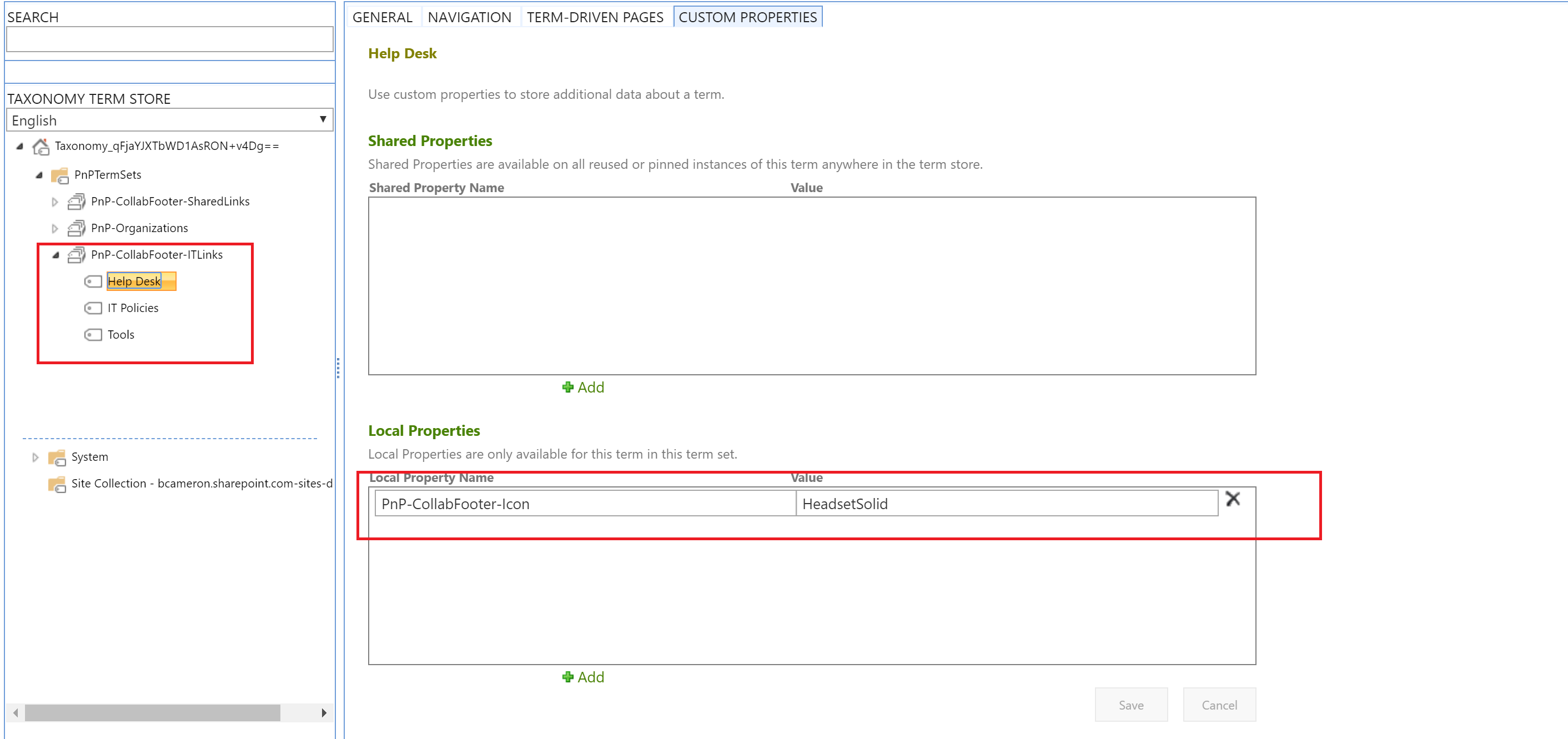Click the IT Policies term tag icon
Image resolution: width=1568 pixels, height=739 pixels.
coord(93,309)
